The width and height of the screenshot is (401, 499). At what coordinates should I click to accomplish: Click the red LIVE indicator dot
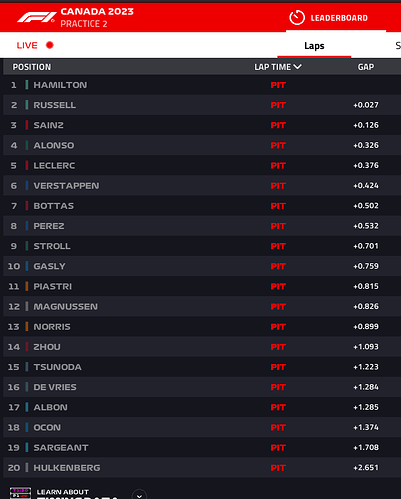pos(50,45)
